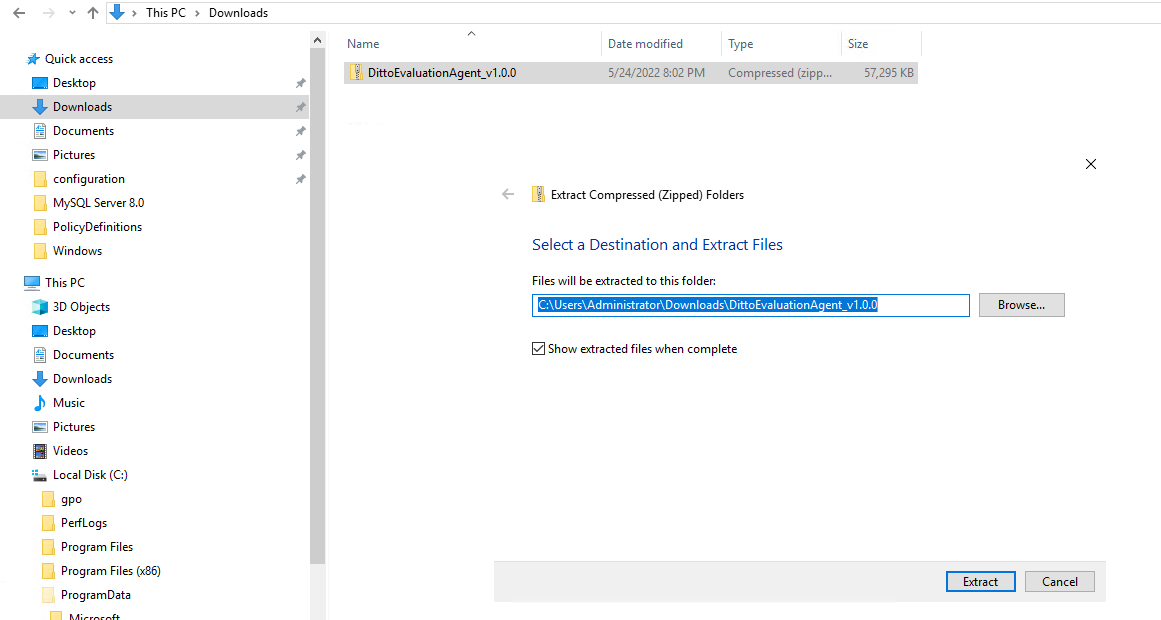Click the navigation pane scroll-up arrow
This screenshot has width=1161, height=620.
click(x=318, y=40)
